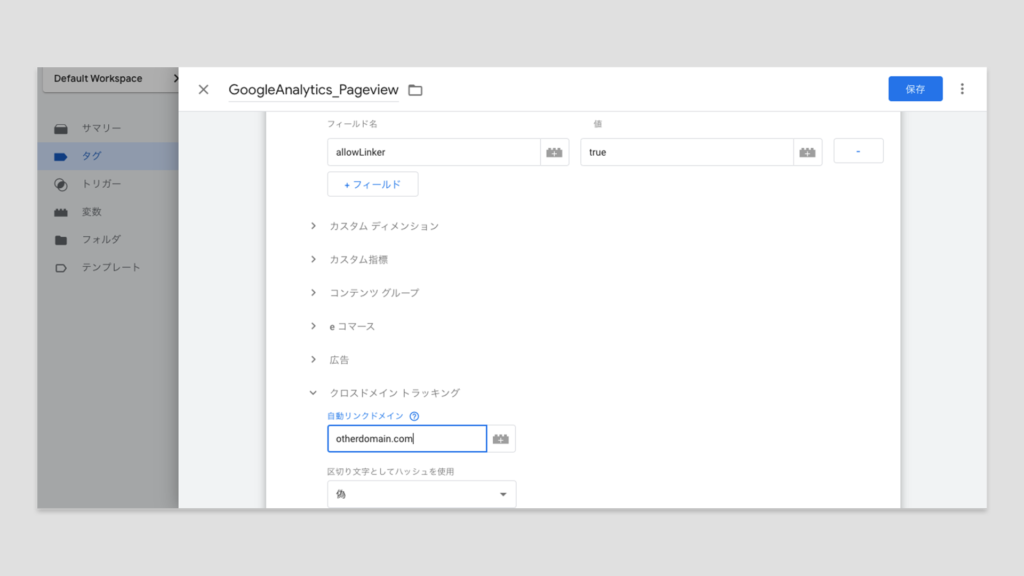Click variable picker icon next to allowLinker field

[x=554, y=152]
